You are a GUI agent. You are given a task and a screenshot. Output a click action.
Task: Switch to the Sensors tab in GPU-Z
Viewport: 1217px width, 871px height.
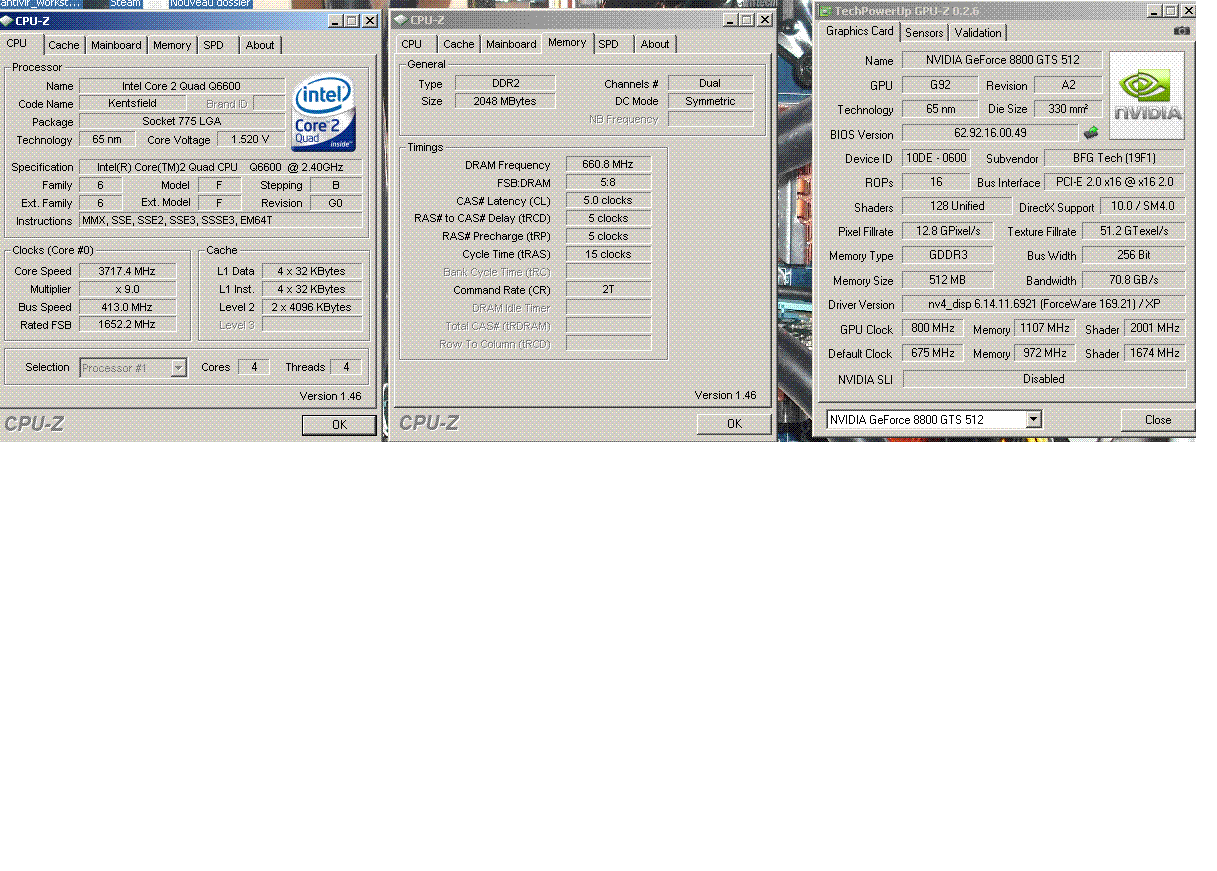click(x=924, y=33)
